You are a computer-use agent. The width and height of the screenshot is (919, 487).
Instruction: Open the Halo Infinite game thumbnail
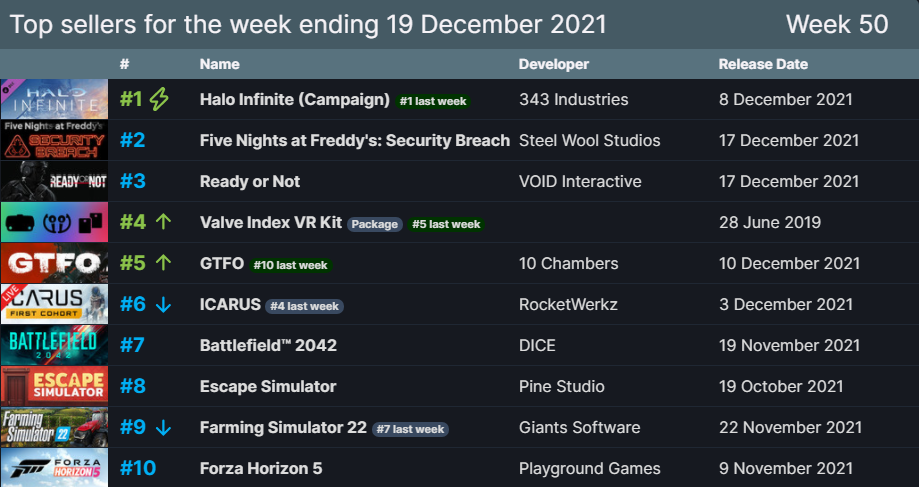pyautogui.click(x=55, y=99)
